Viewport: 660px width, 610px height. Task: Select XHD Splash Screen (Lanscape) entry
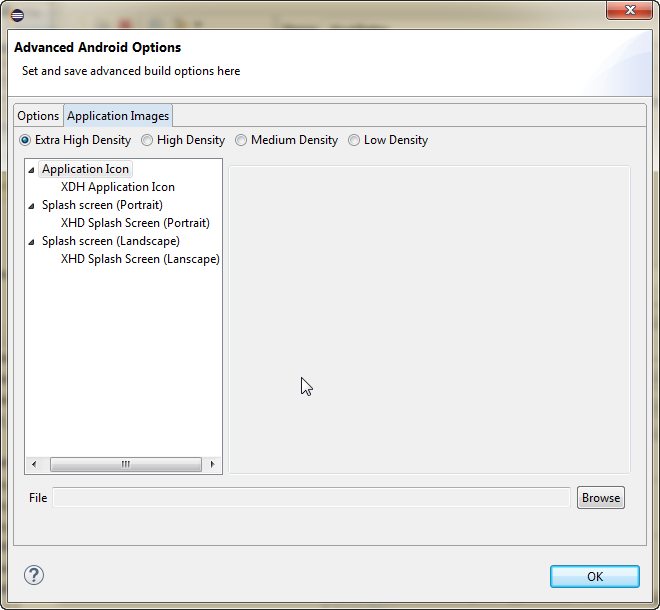(140, 259)
